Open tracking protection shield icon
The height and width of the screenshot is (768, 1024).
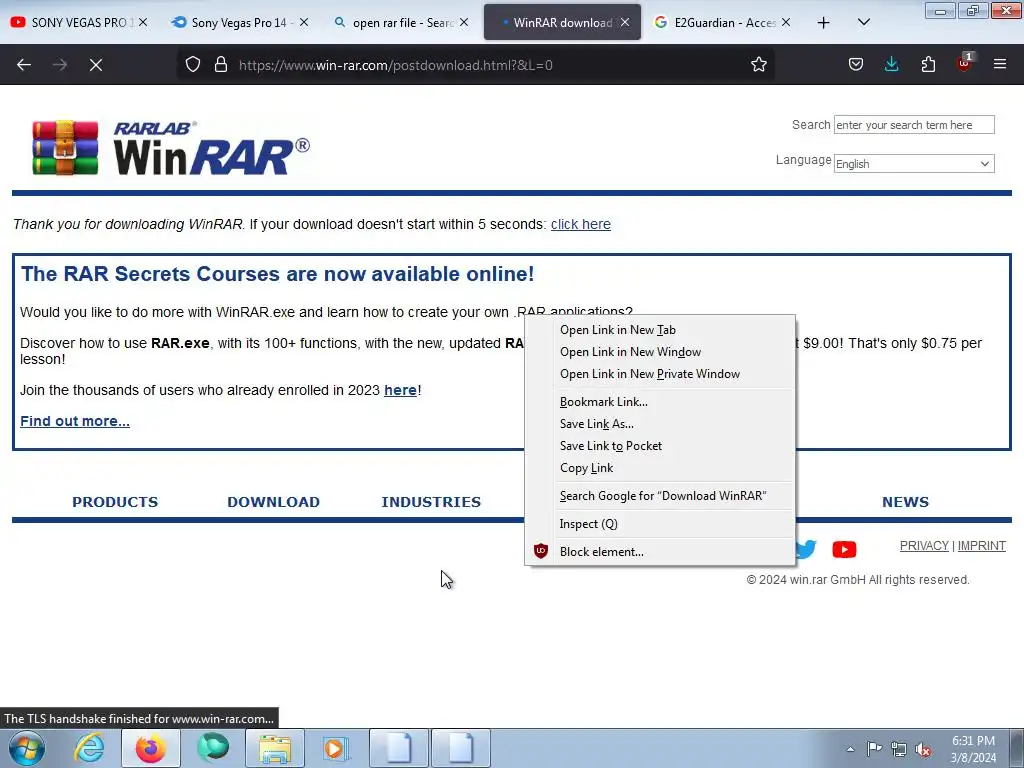[x=193, y=65]
